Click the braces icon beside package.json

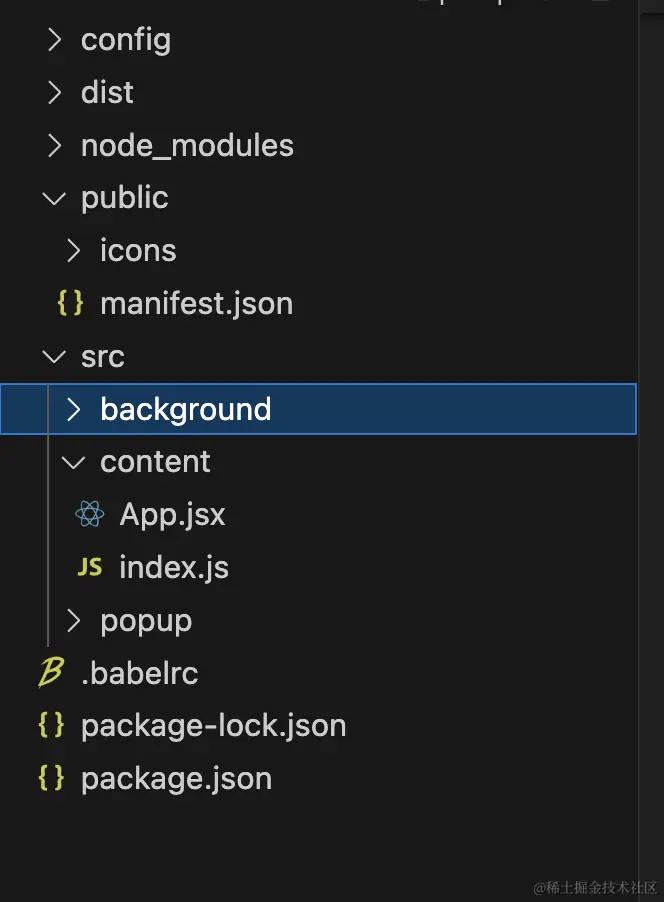pos(51,778)
